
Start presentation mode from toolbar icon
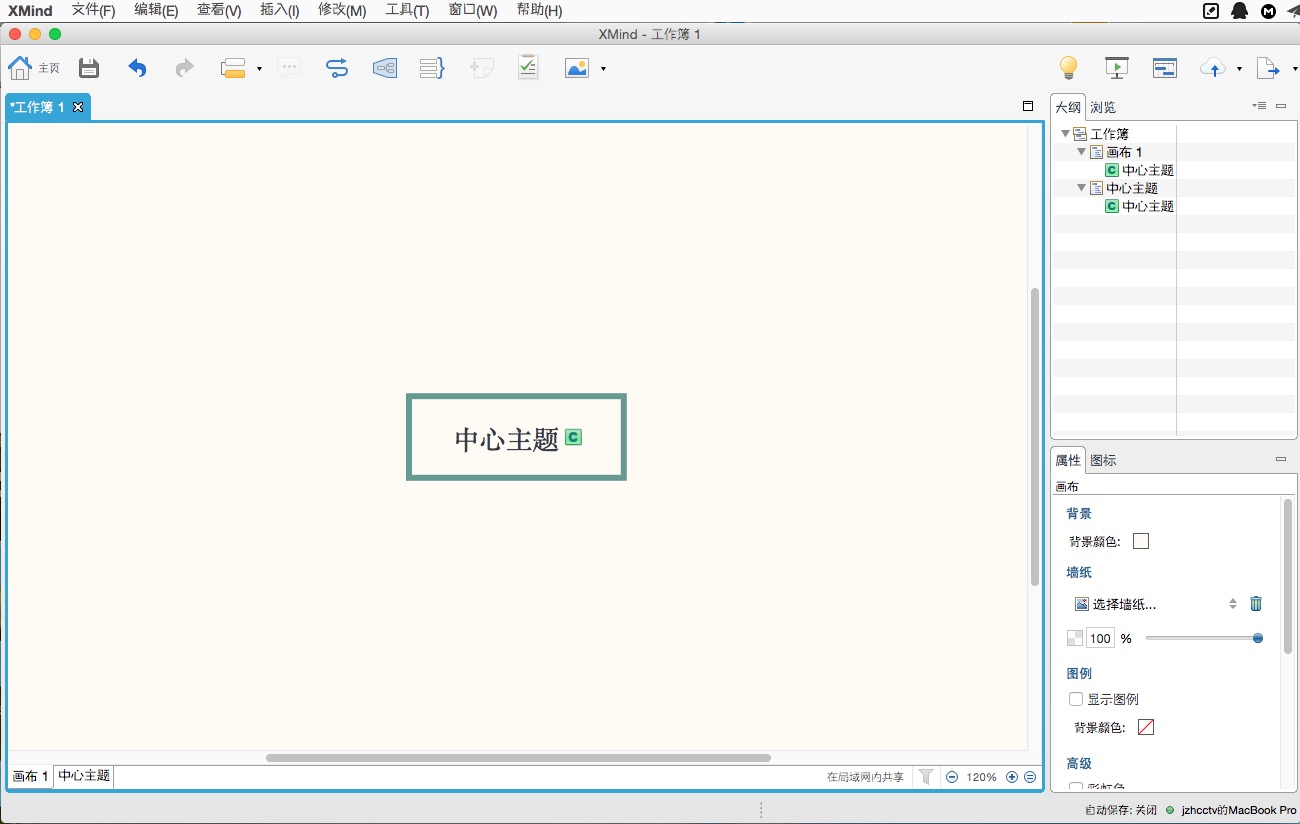(1116, 68)
